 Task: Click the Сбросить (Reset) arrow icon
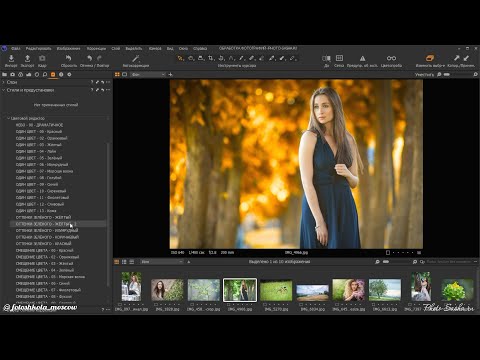coord(68,58)
